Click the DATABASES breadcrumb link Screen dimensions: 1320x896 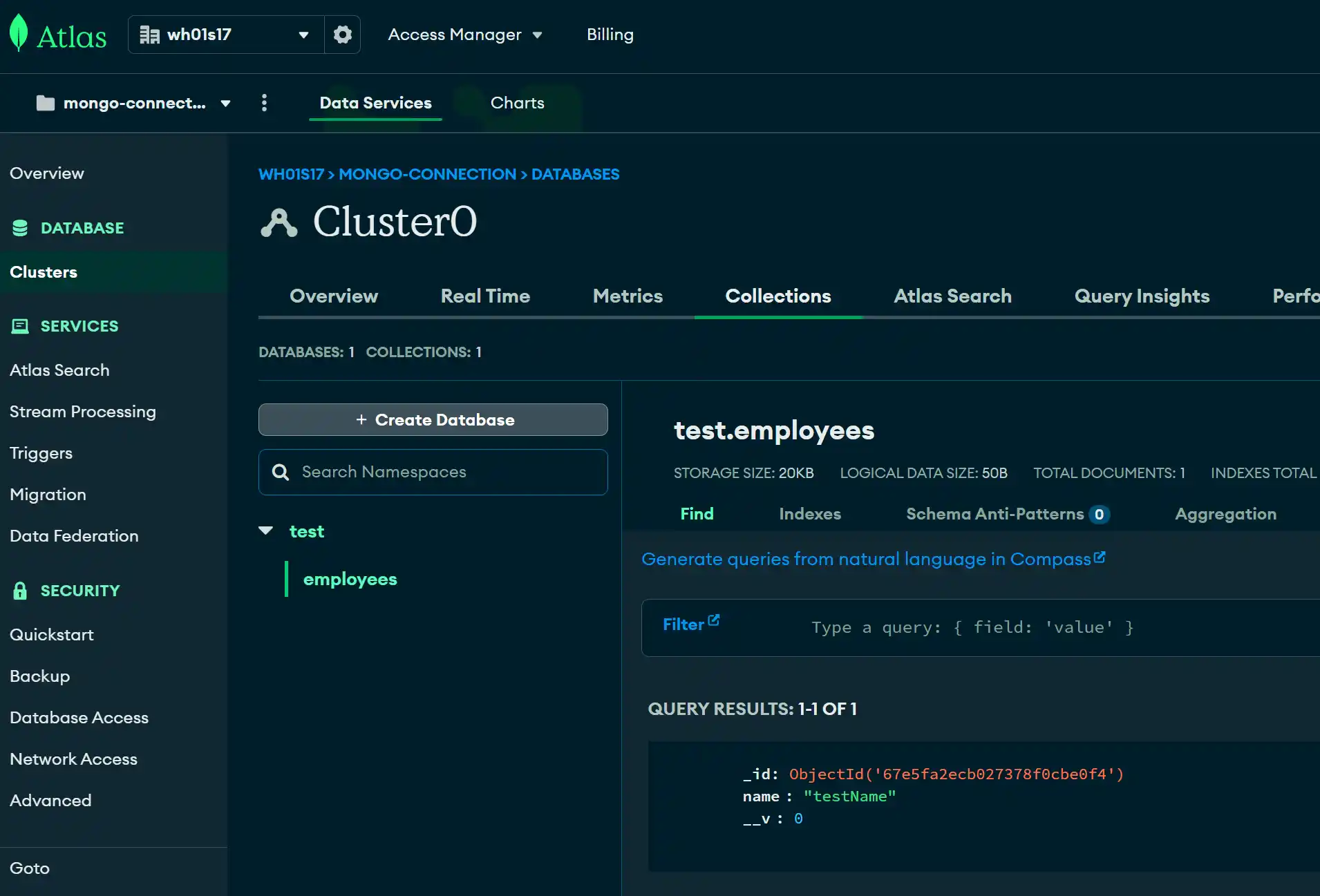575,174
